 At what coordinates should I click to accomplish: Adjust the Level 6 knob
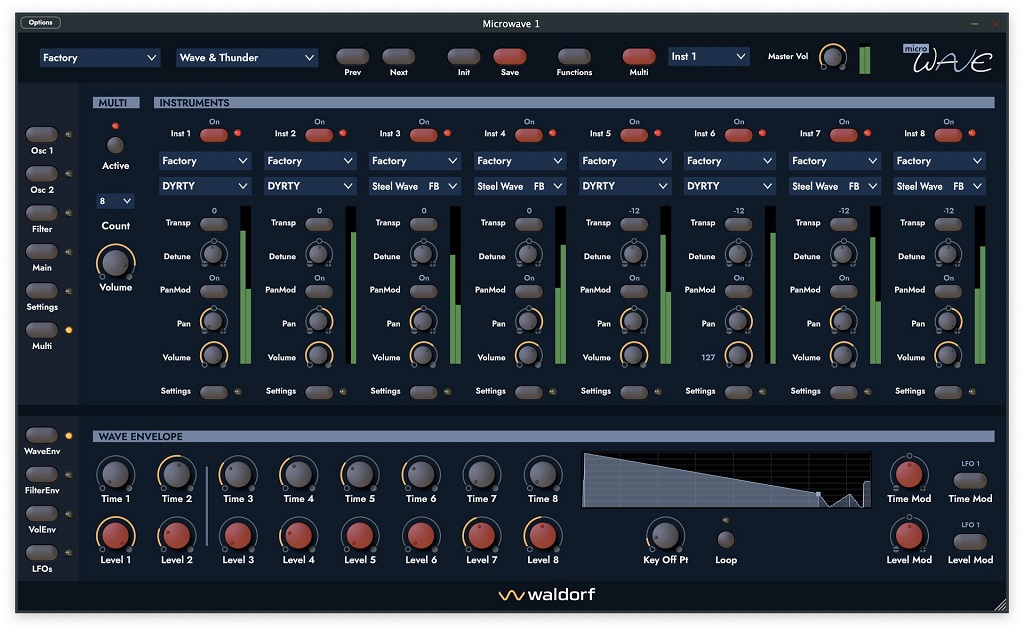pyautogui.click(x=421, y=536)
